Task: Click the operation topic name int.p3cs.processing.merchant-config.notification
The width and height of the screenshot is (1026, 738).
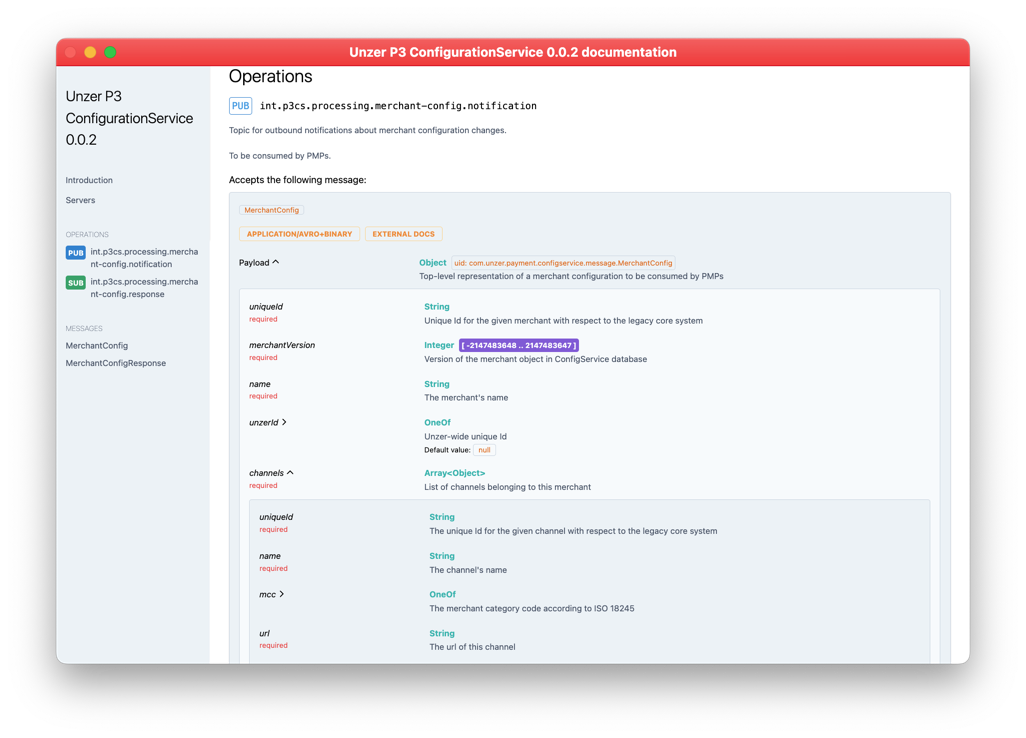Action: click(398, 105)
